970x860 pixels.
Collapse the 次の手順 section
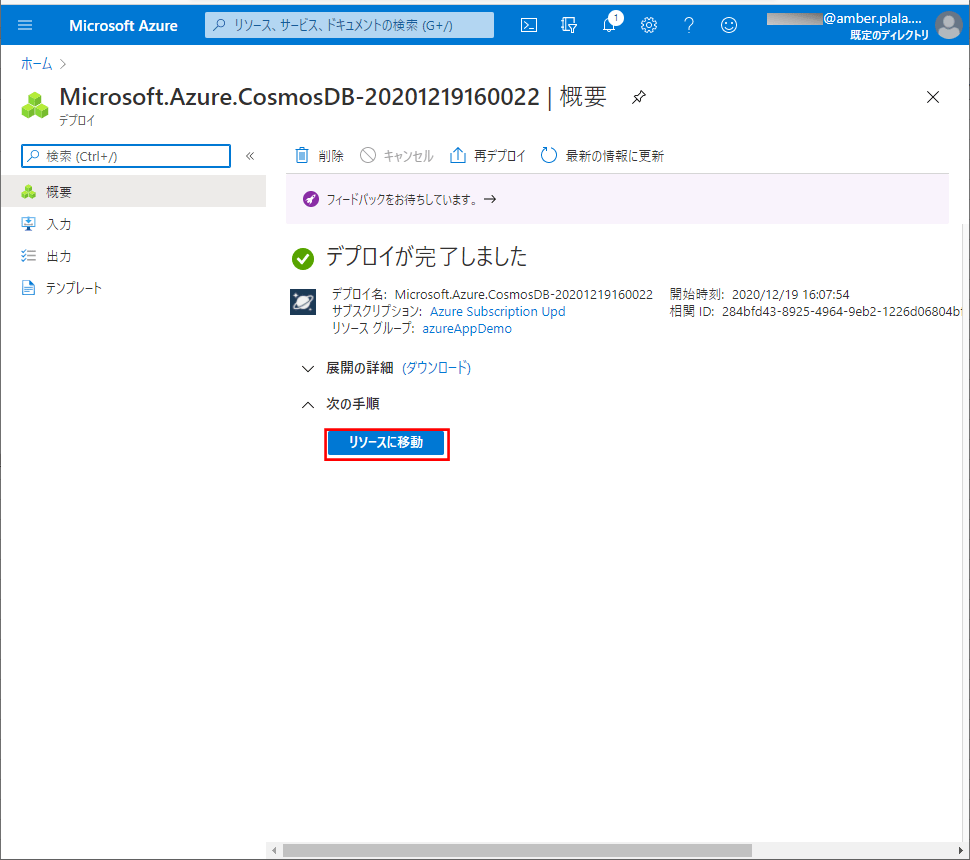pos(307,405)
